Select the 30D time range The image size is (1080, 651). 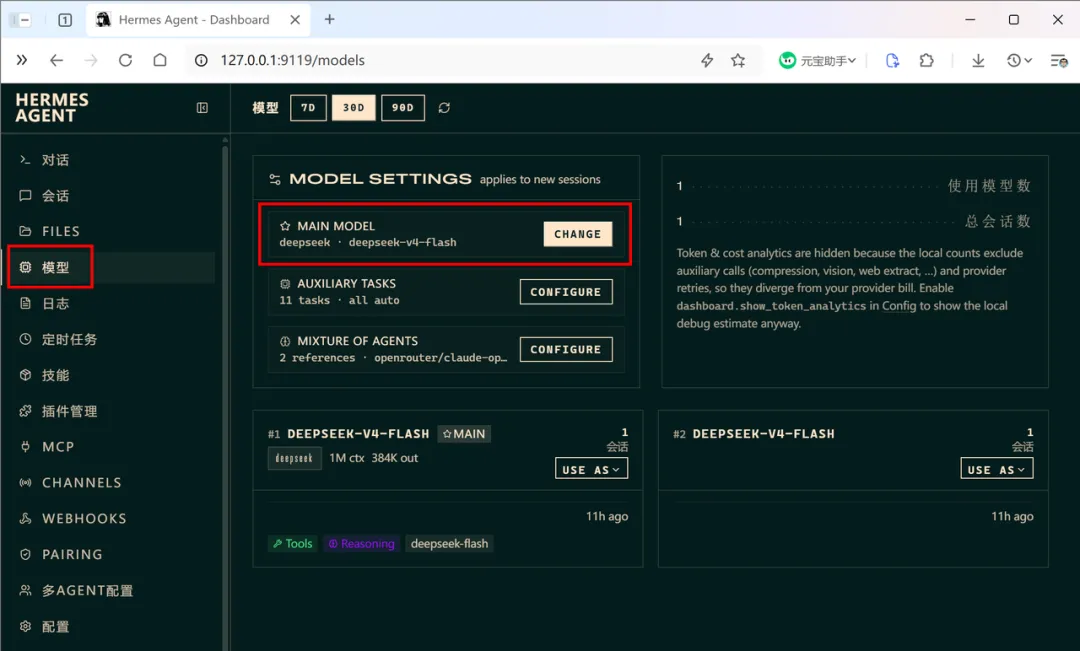tap(353, 107)
